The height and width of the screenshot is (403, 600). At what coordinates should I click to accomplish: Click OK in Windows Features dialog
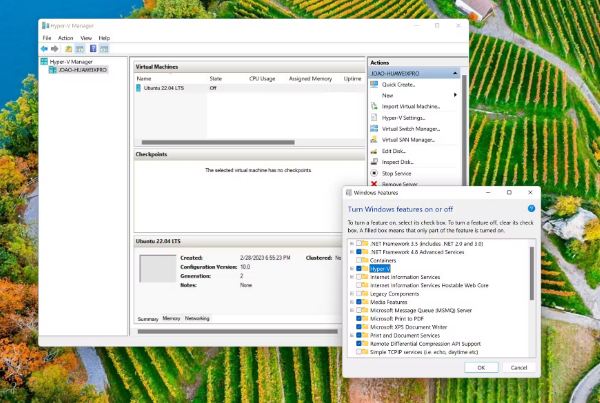point(481,367)
